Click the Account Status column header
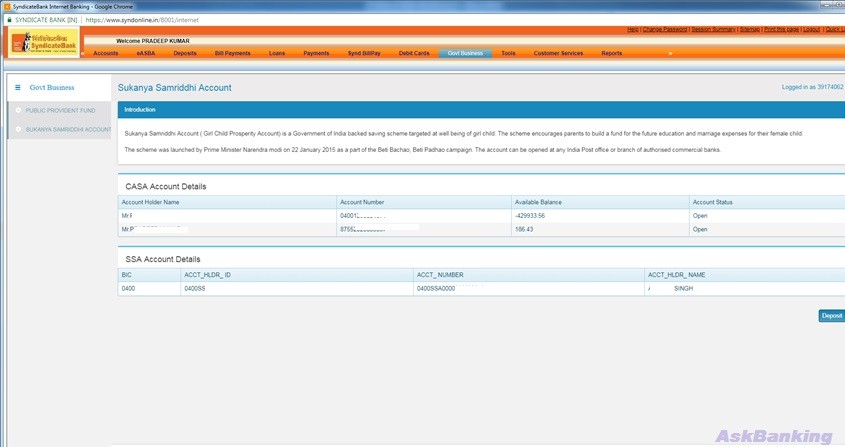 [x=767, y=202]
